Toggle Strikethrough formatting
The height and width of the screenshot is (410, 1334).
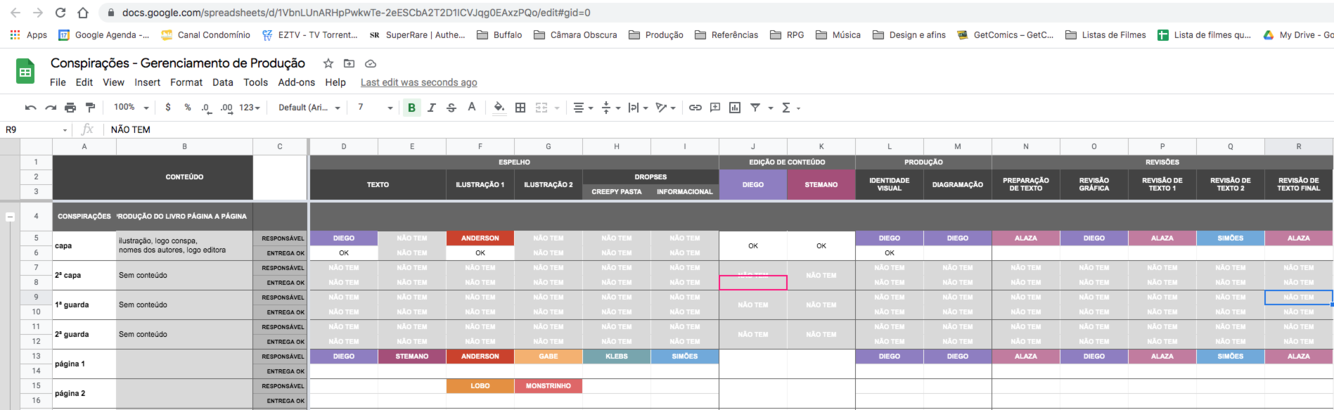tap(451, 108)
